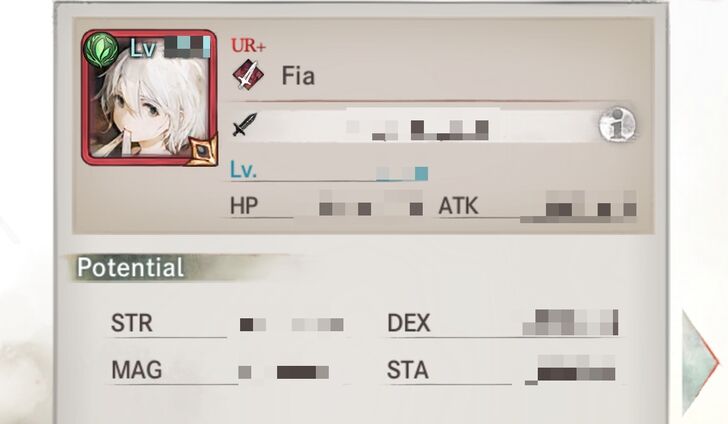This screenshot has width=728, height=424.
Task: Click the HP stat label
Action: pos(244,206)
